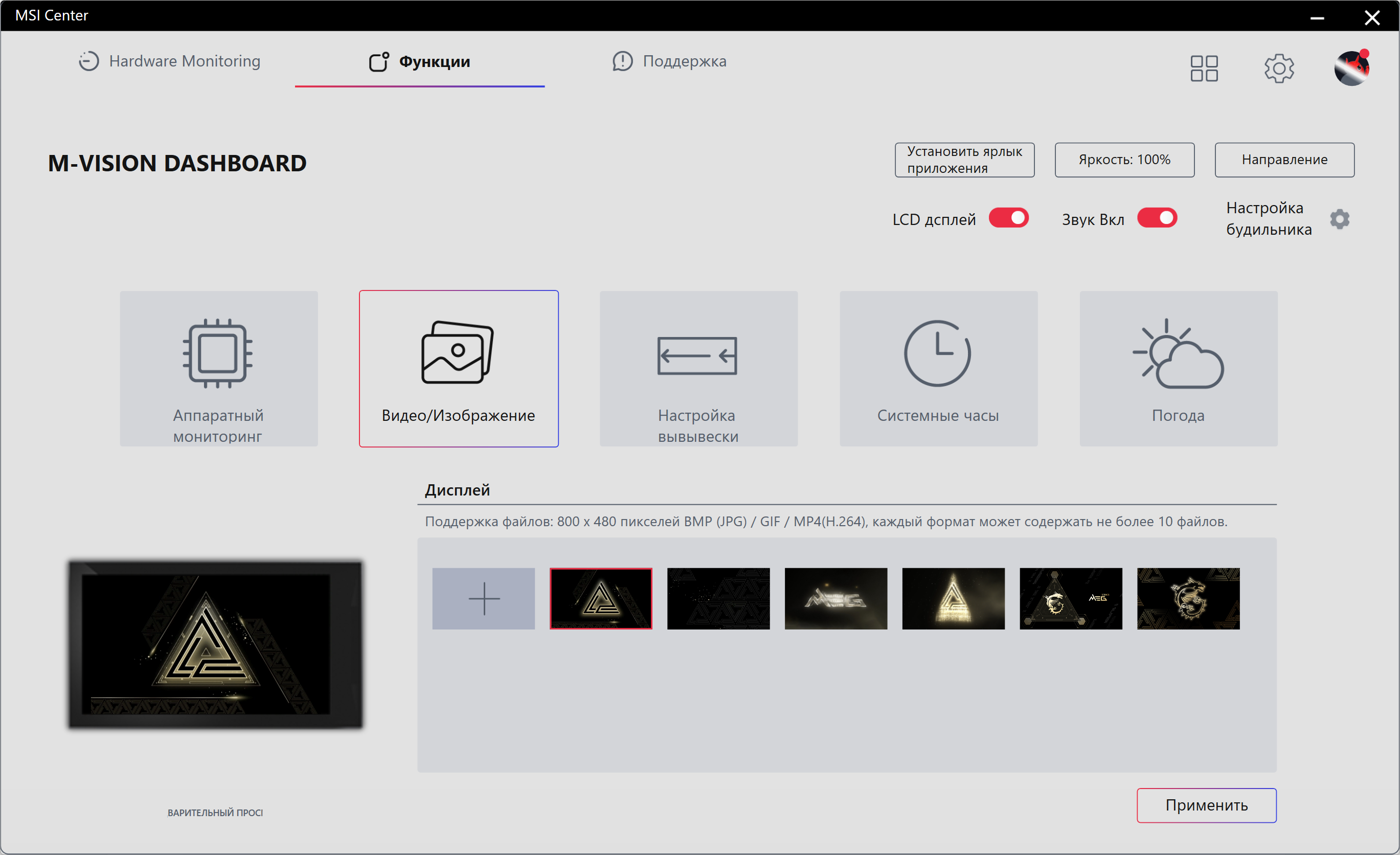This screenshot has width=1400, height=855.
Task: Click the Яркость: 100% button
Action: pyautogui.click(x=1124, y=160)
